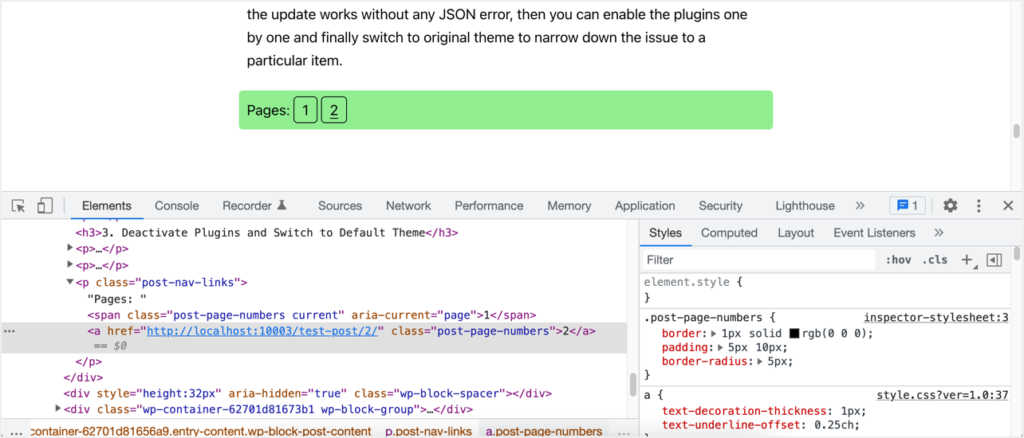Open the Computed styles tab

point(729,233)
